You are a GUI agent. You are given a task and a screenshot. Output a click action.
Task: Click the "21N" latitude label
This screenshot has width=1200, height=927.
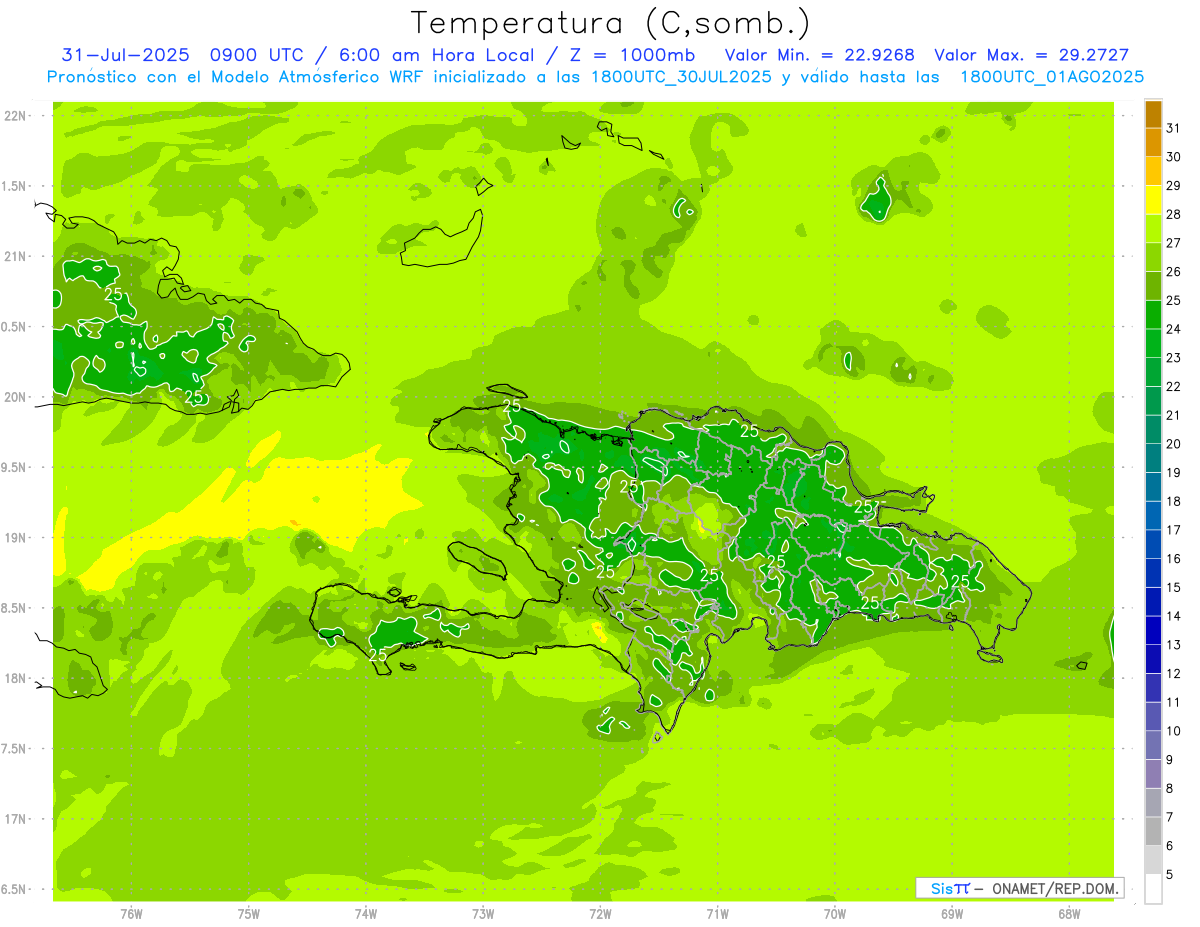pyautogui.click(x=17, y=256)
